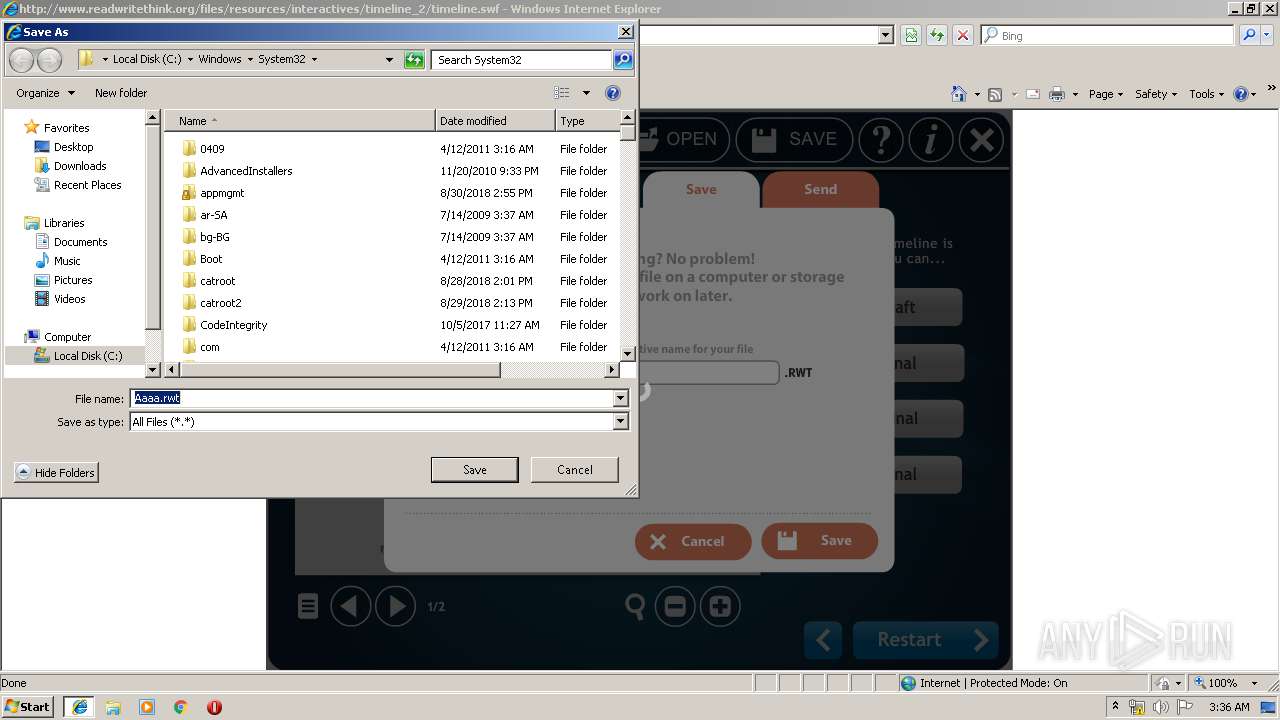Go to next timeline page arrow
1280x720 pixels.
pos(396,606)
